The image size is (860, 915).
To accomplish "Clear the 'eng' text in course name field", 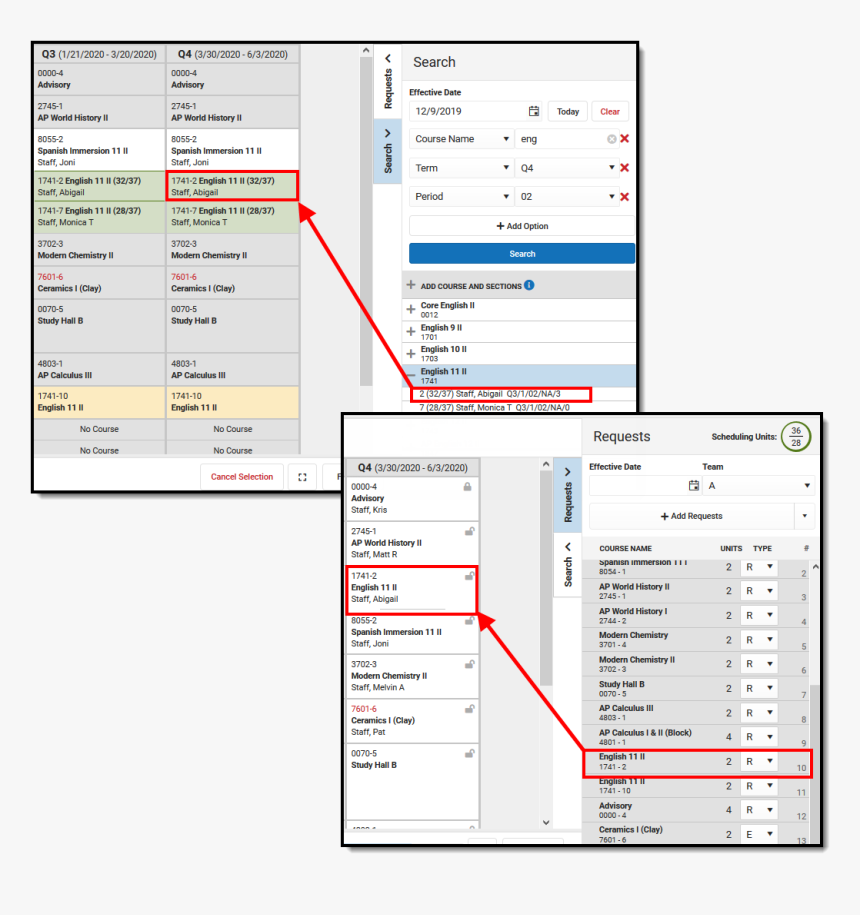I will click(x=611, y=139).
